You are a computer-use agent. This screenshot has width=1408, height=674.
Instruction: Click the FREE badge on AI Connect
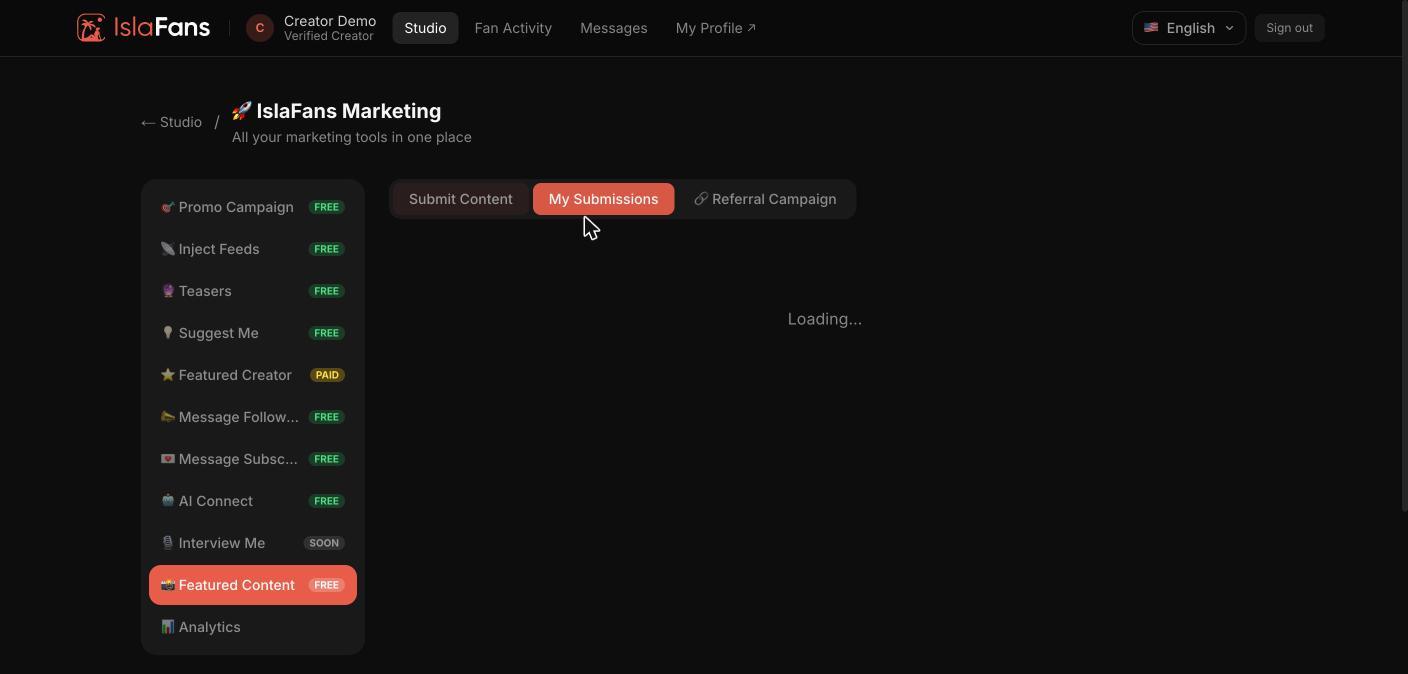(x=326, y=501)
